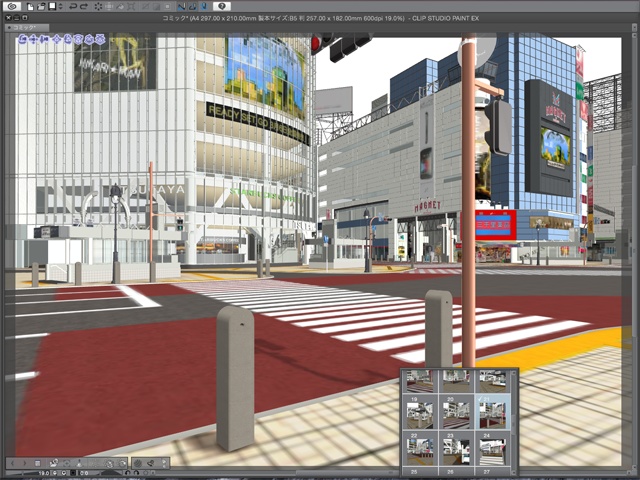Open the 3D object list icon
The height and width of the screenshot is (480, 640).
point(38,463)
